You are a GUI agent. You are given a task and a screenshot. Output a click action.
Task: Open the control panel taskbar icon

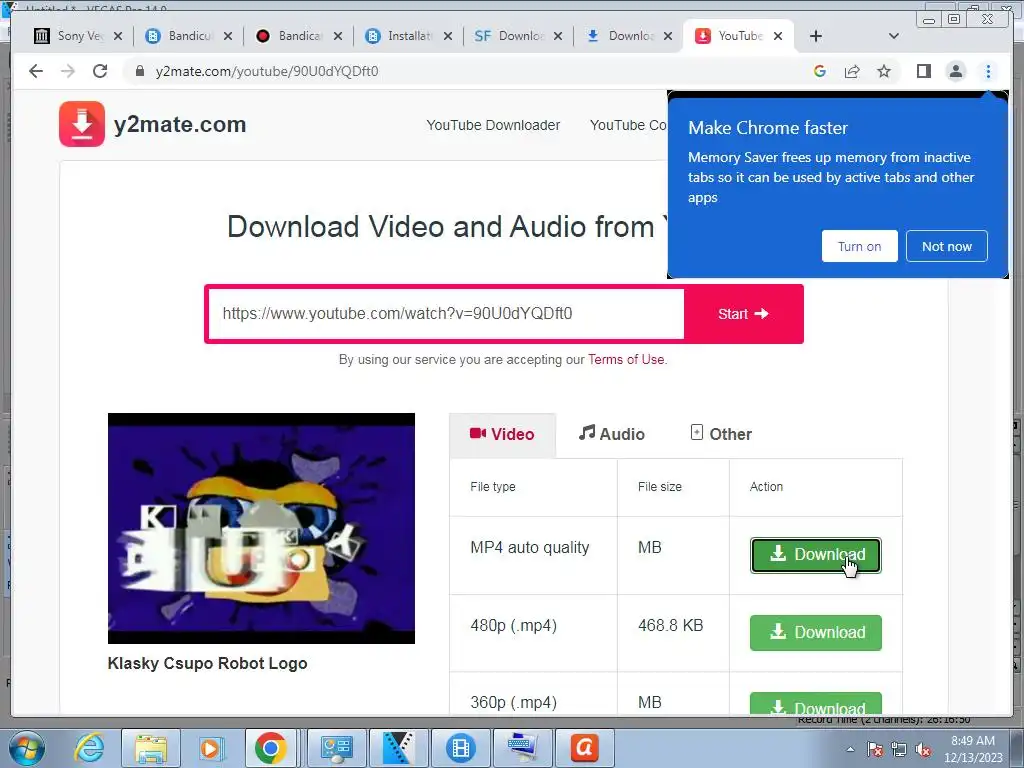(x=337, y=748)
